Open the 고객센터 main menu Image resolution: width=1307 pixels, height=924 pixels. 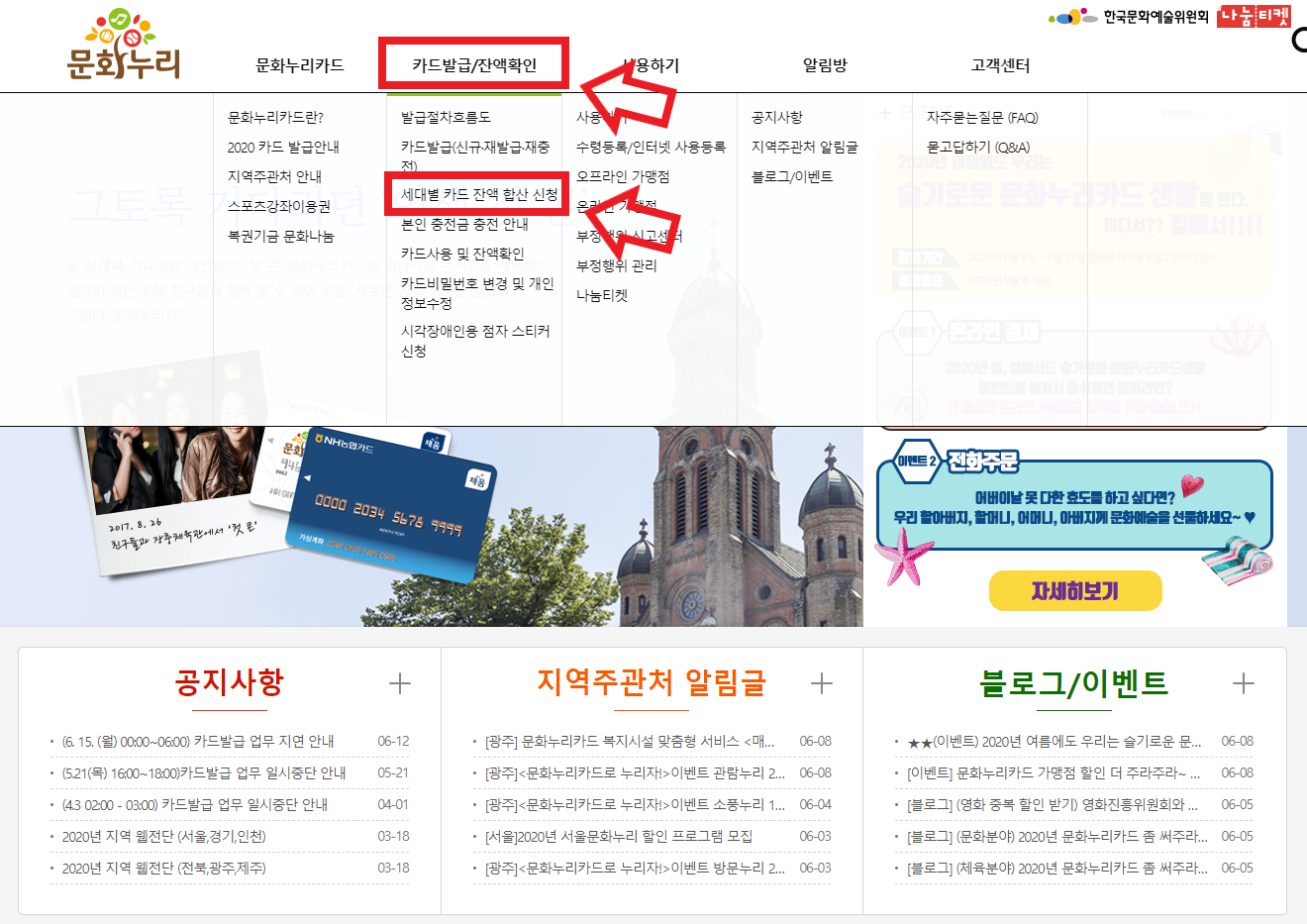(x=1000, y=65)
